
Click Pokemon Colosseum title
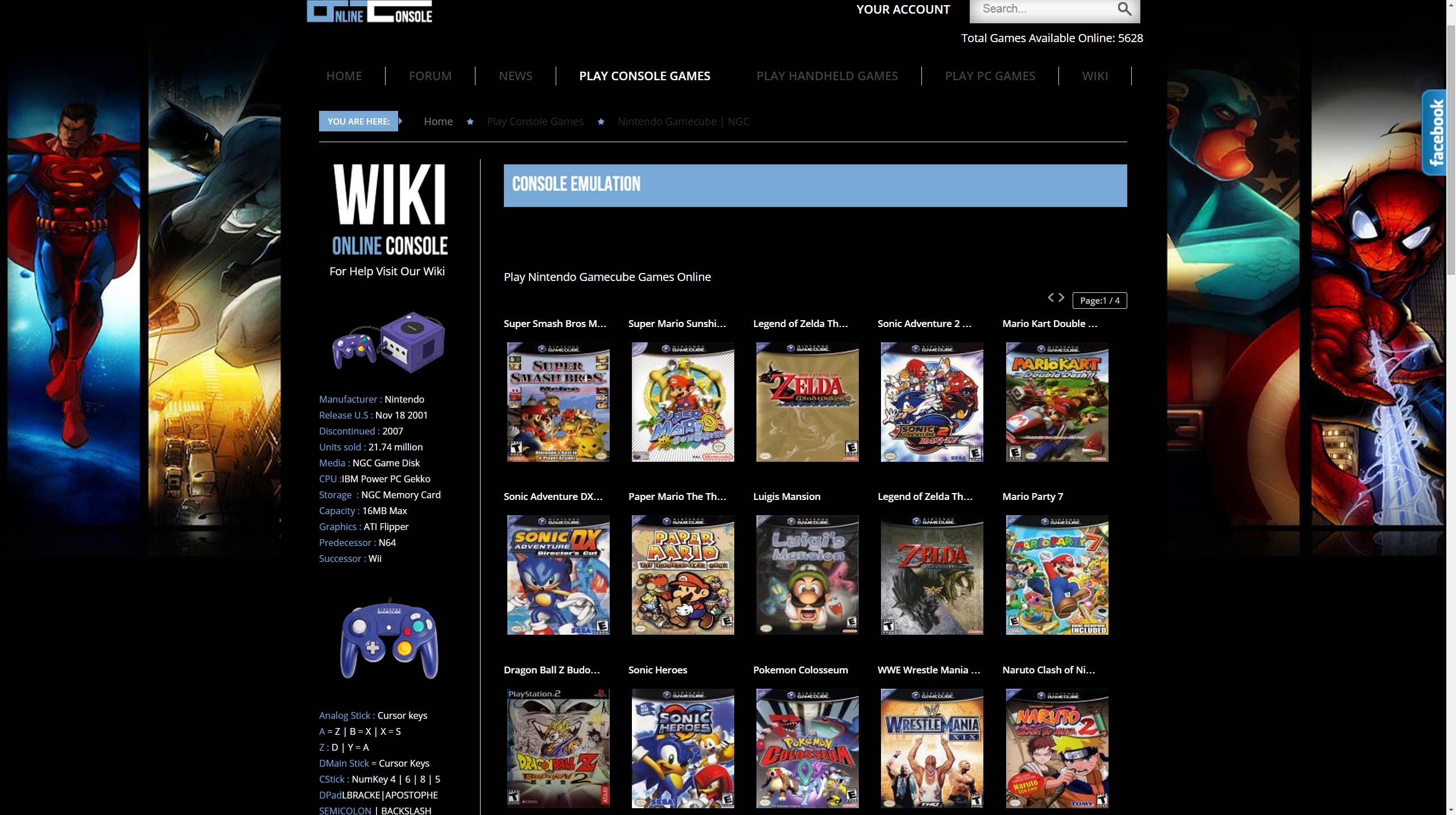800,670
